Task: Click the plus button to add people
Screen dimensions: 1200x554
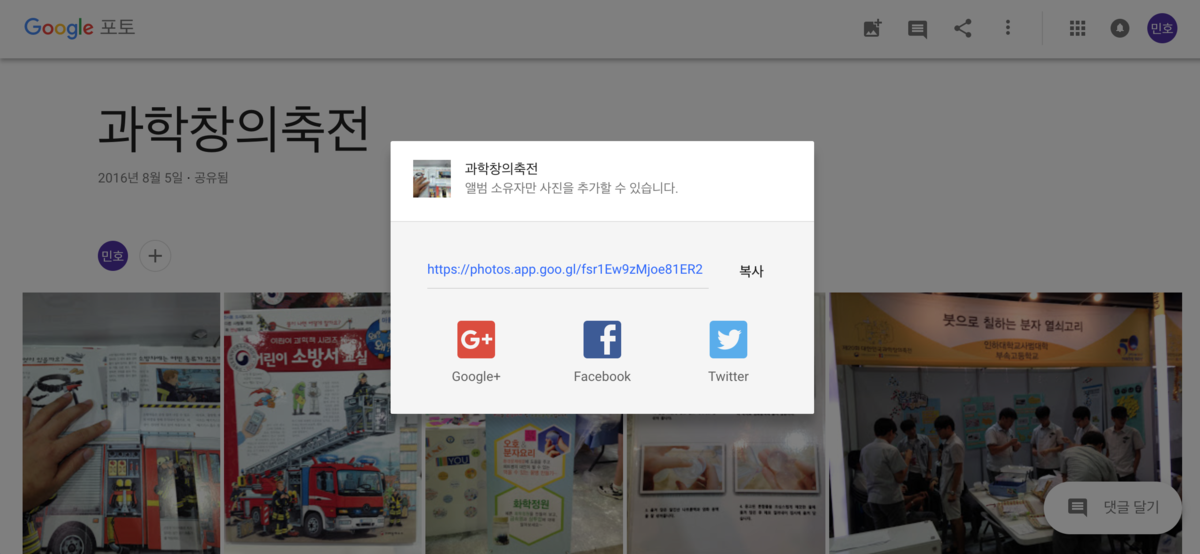Action: [x=155, y=255]
